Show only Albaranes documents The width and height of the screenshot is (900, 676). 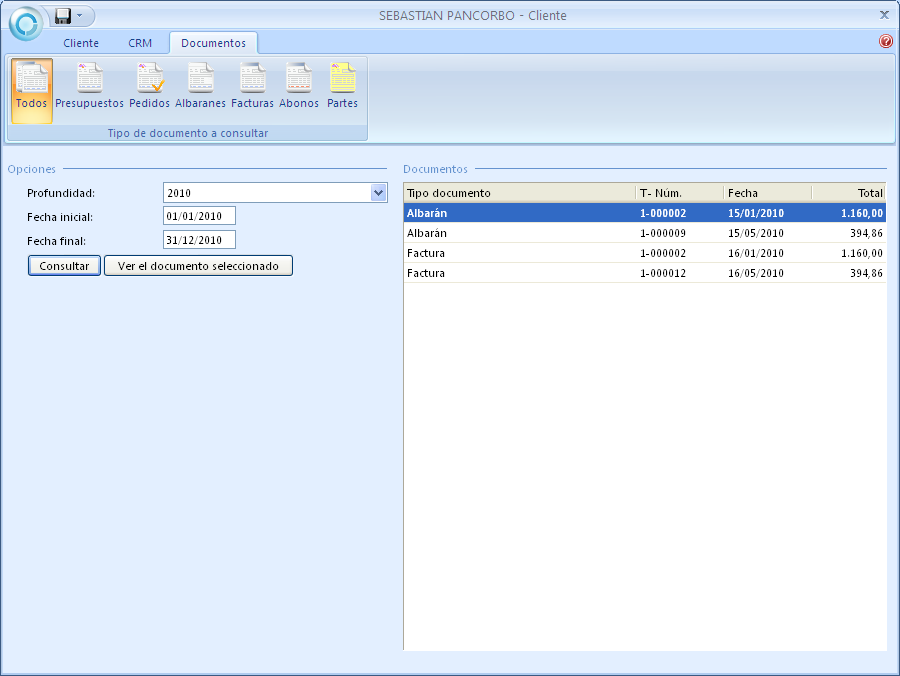tap(200, 87)
